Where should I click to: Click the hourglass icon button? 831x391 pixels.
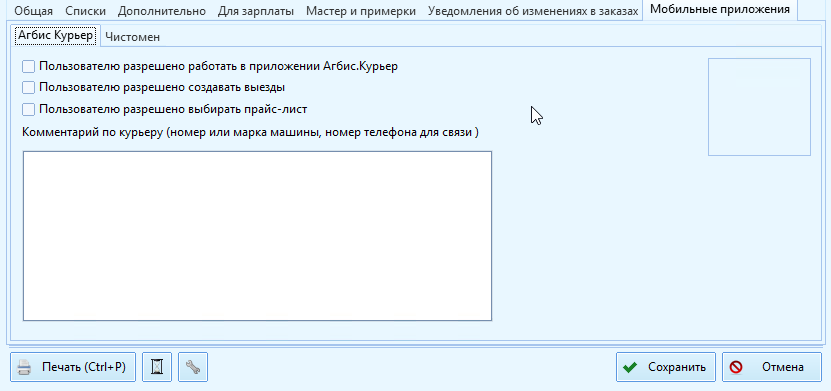157,367
